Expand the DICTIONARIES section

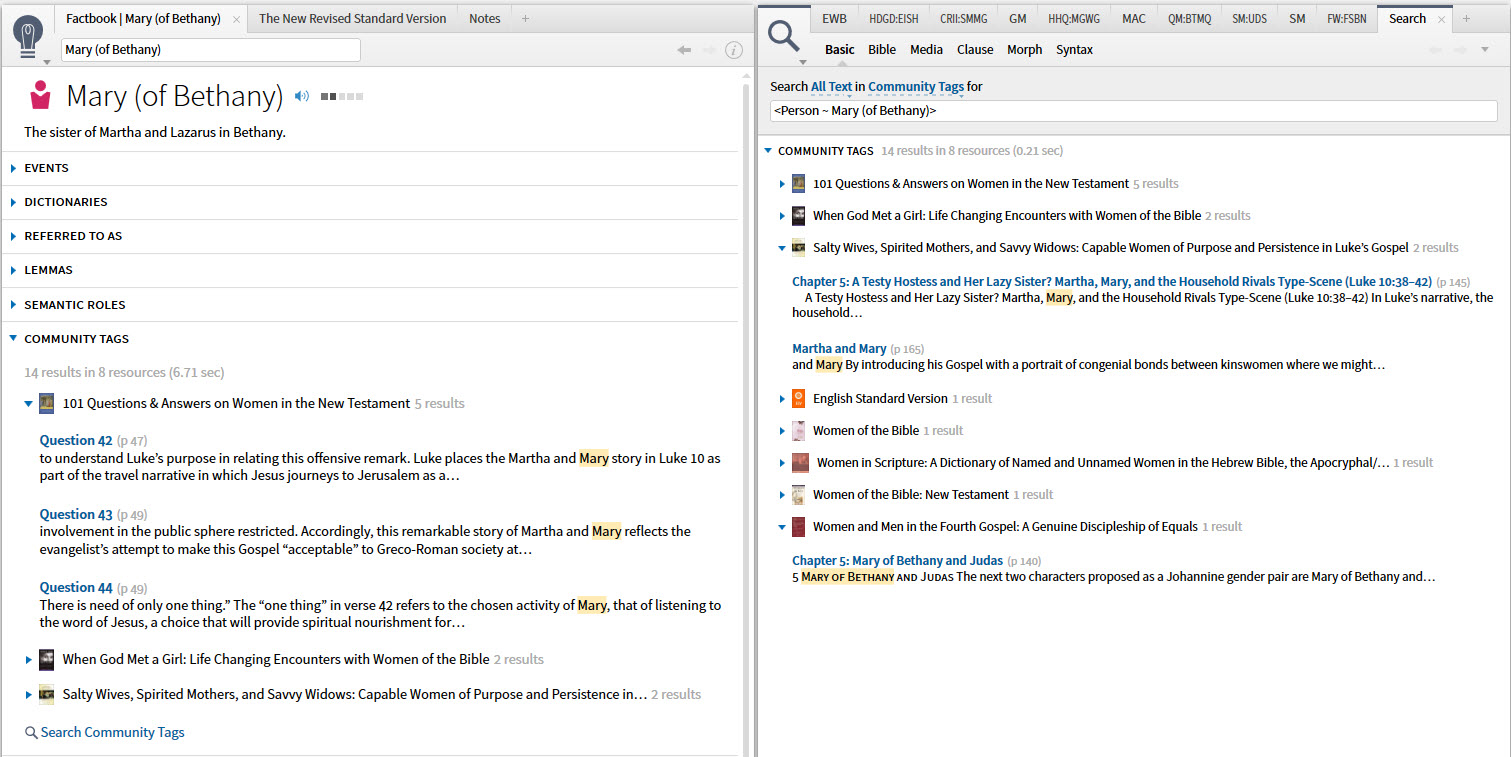[14, 203]
